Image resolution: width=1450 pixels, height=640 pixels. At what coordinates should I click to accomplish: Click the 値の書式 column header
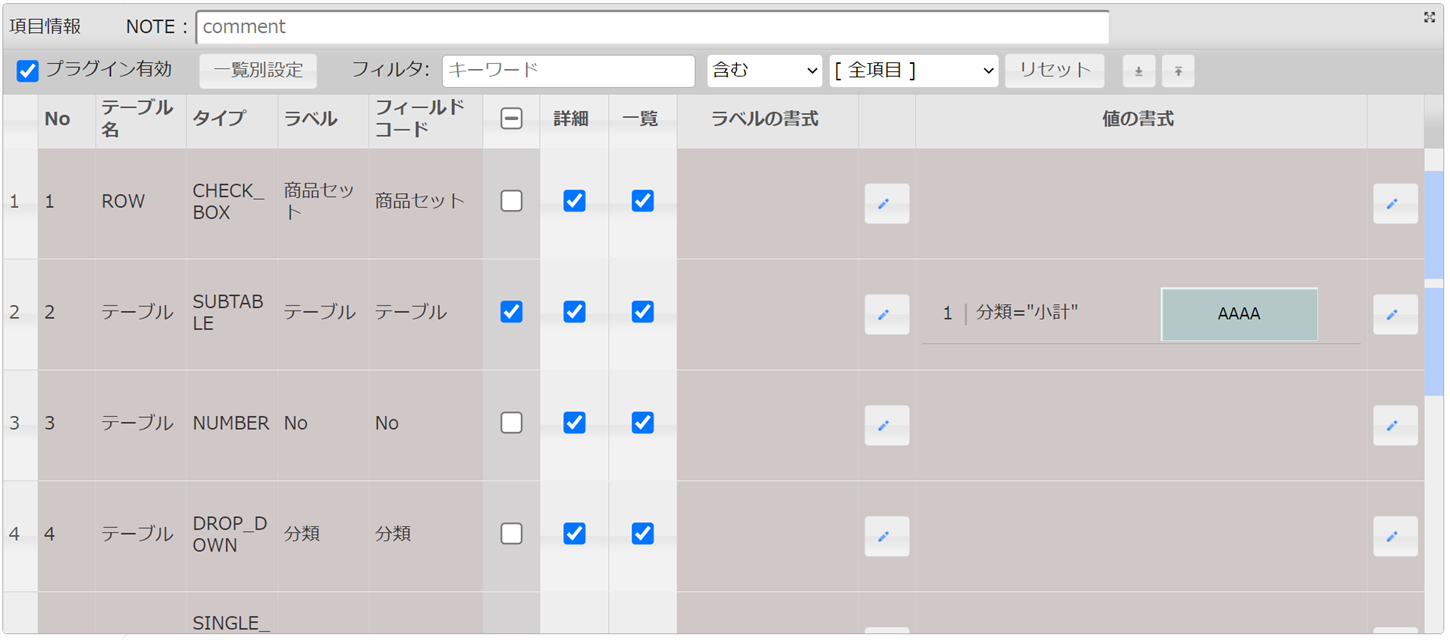[1141, 119]
